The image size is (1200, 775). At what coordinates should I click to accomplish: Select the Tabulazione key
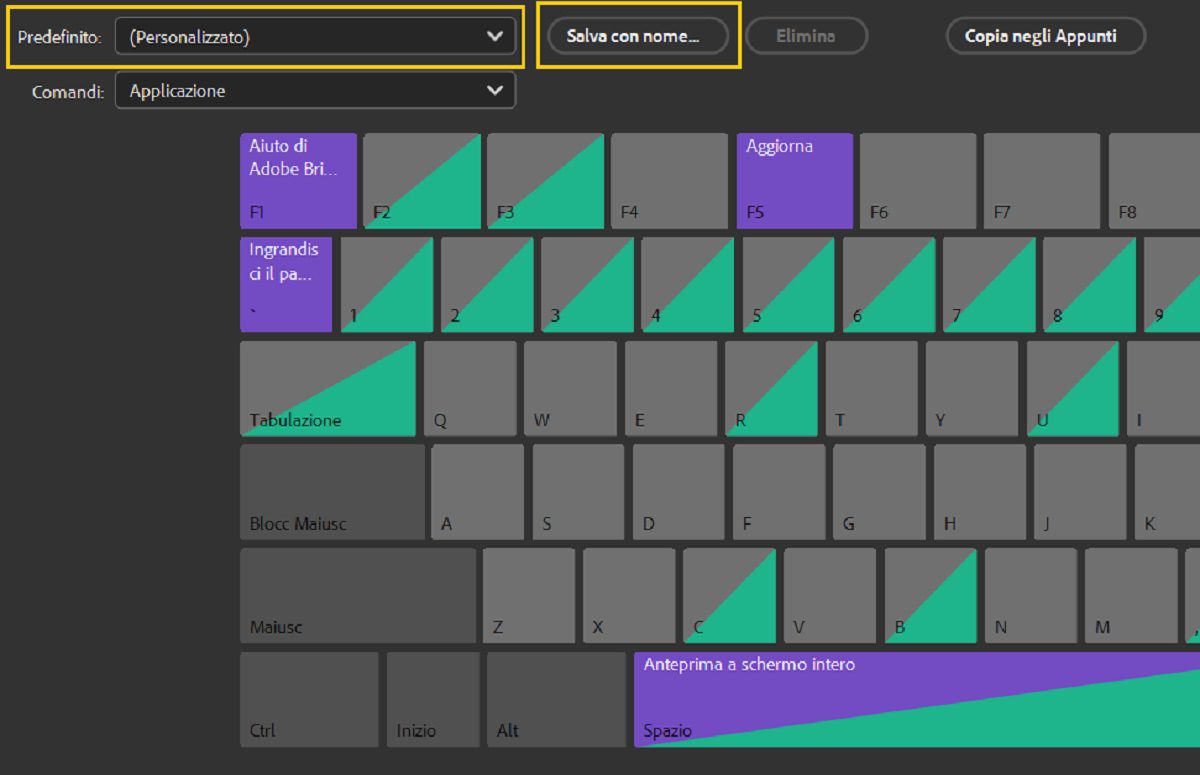coord(328,389)
